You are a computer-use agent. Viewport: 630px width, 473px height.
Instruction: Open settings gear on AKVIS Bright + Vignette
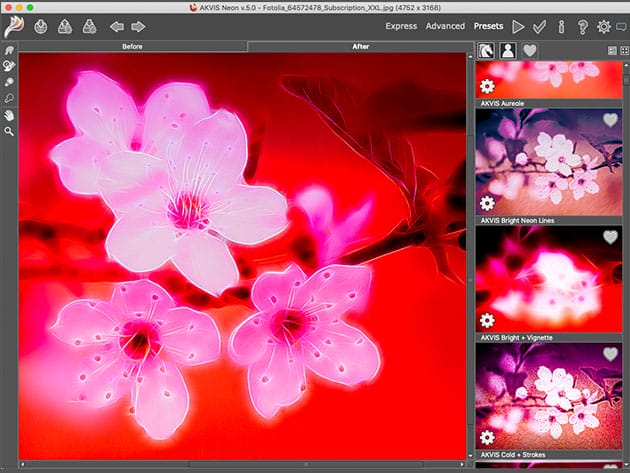tap(487, 320)
